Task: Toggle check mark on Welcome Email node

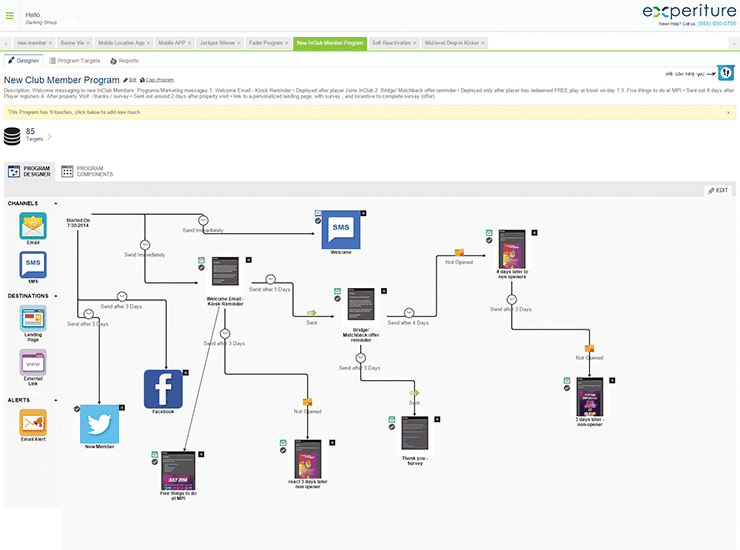Action: click(x=202, y=268)
